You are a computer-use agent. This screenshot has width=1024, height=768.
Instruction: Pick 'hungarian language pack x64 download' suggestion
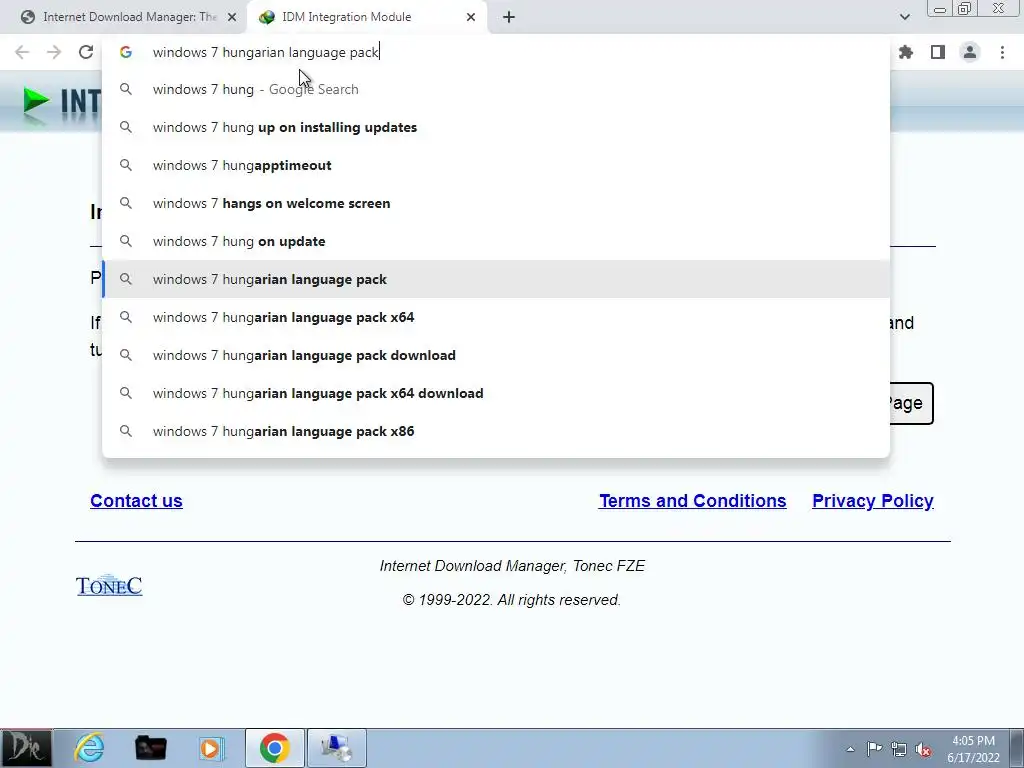coord(496,393)
